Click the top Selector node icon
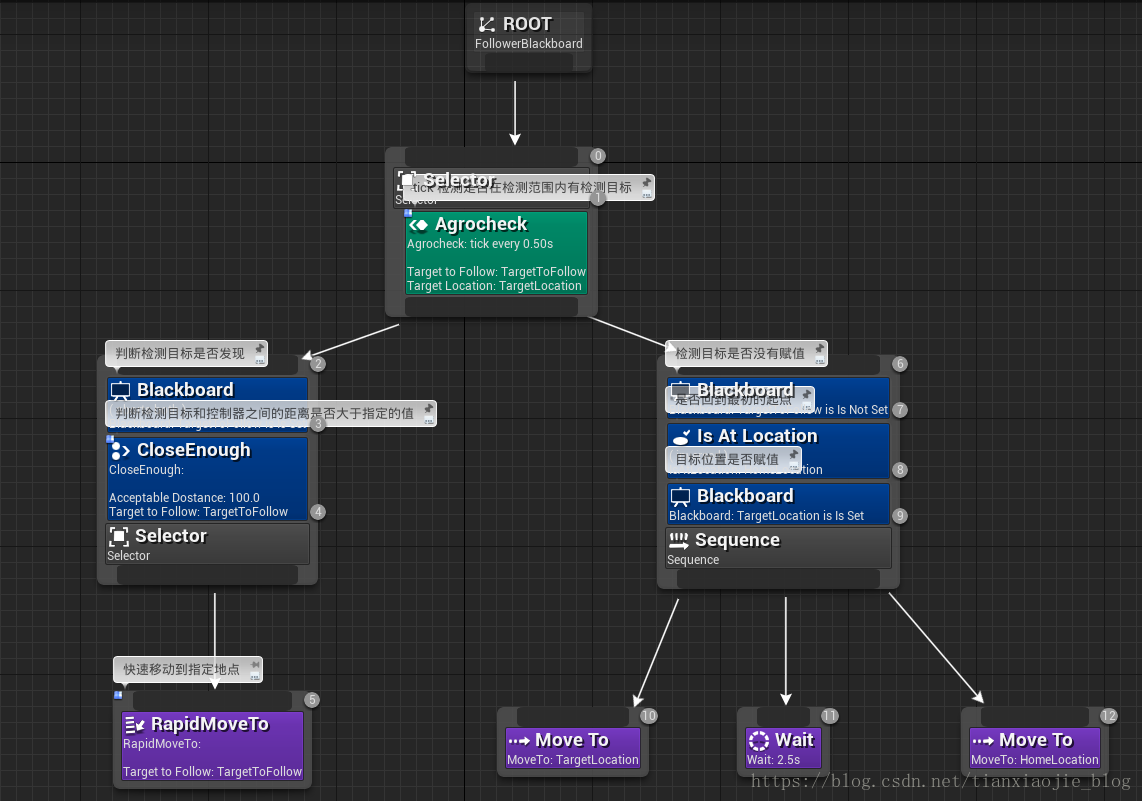Viewport: 1142px width, 801px height. tap(406, 179)
